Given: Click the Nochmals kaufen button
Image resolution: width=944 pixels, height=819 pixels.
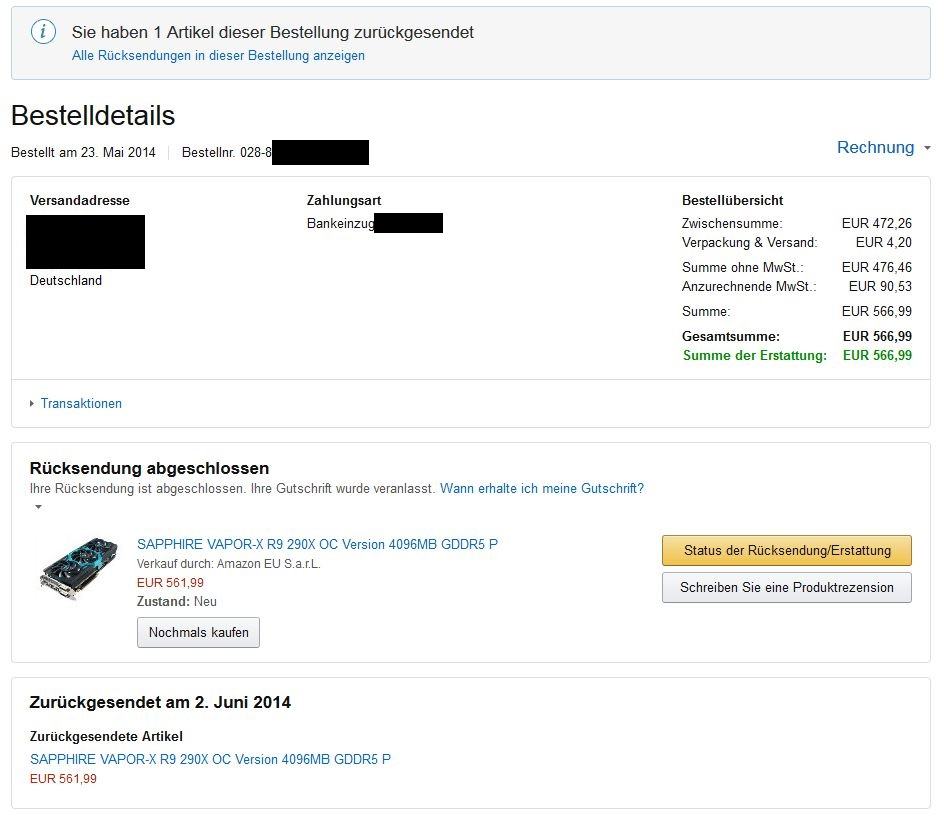Looking at the screenshot, I should click(x=198, y=632).
